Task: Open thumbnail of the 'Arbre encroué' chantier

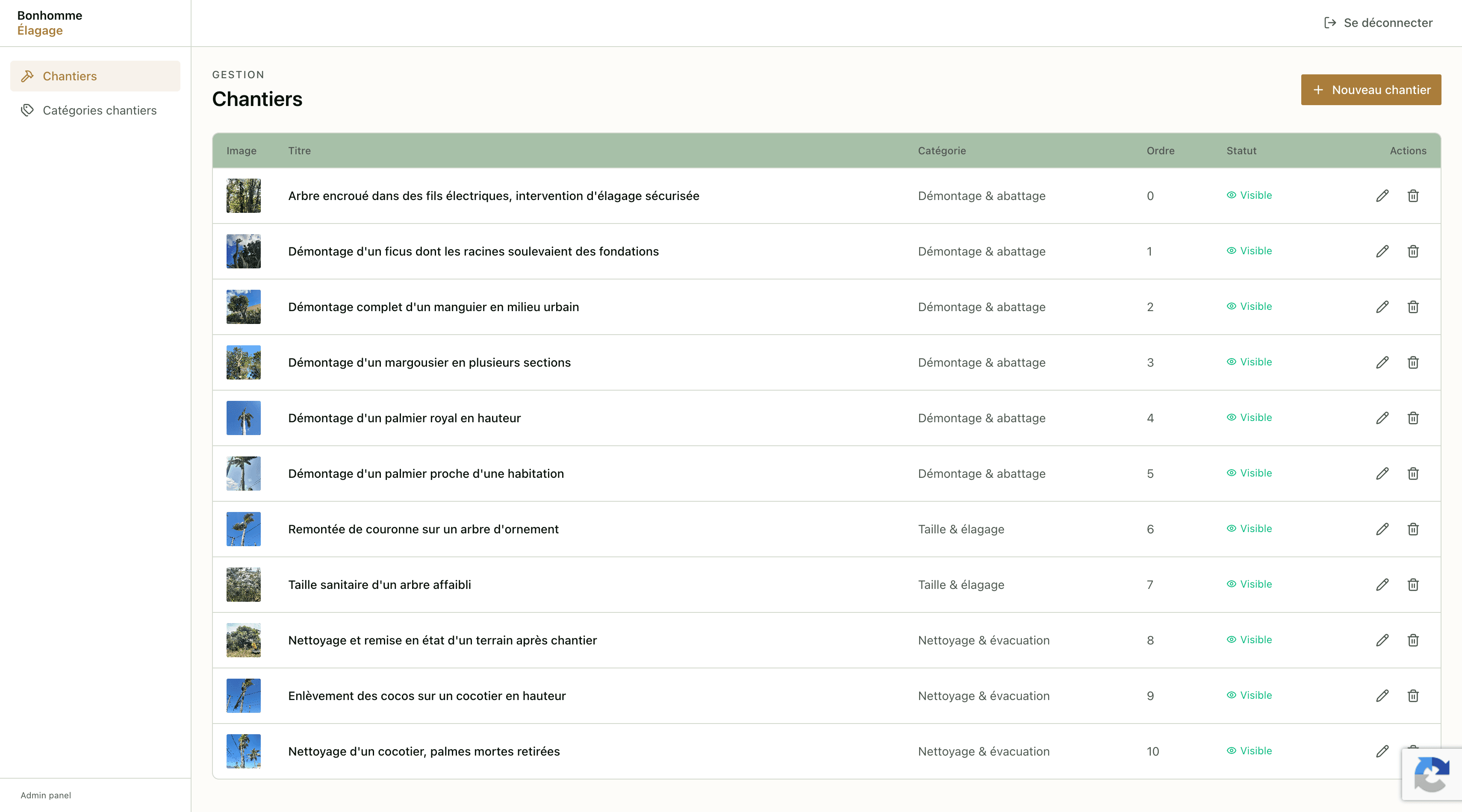Action: click(244, 196)
